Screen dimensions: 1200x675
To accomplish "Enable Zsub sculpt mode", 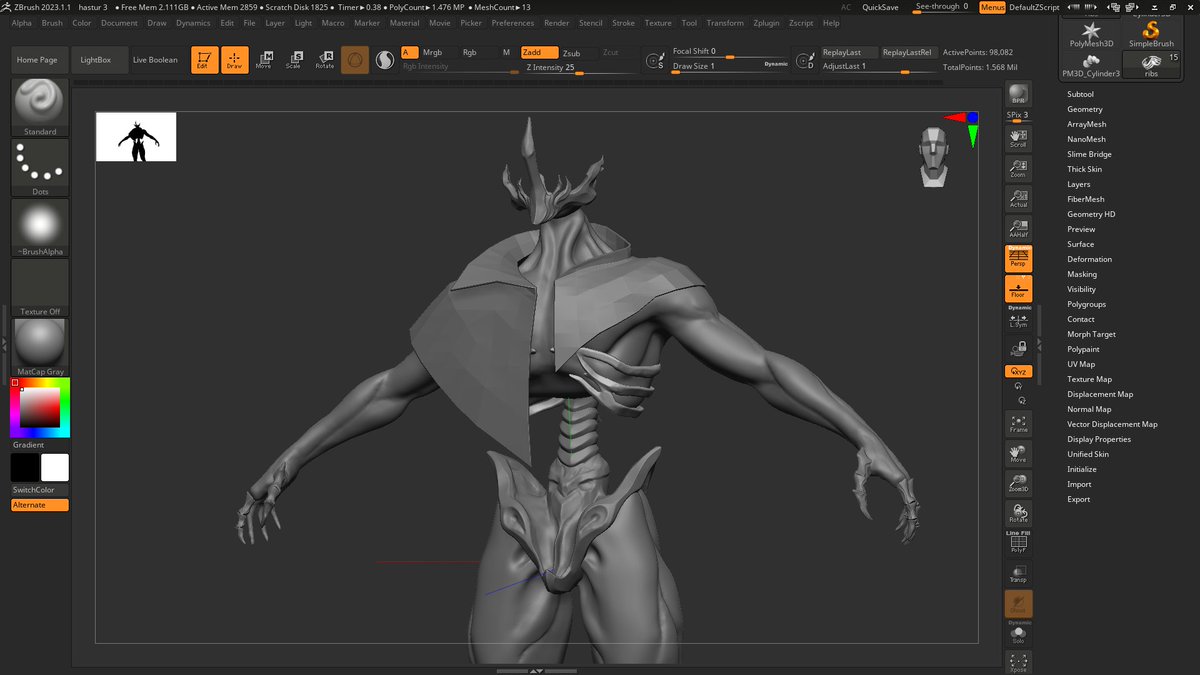I will pyautogui.click(x=571, y=53).
